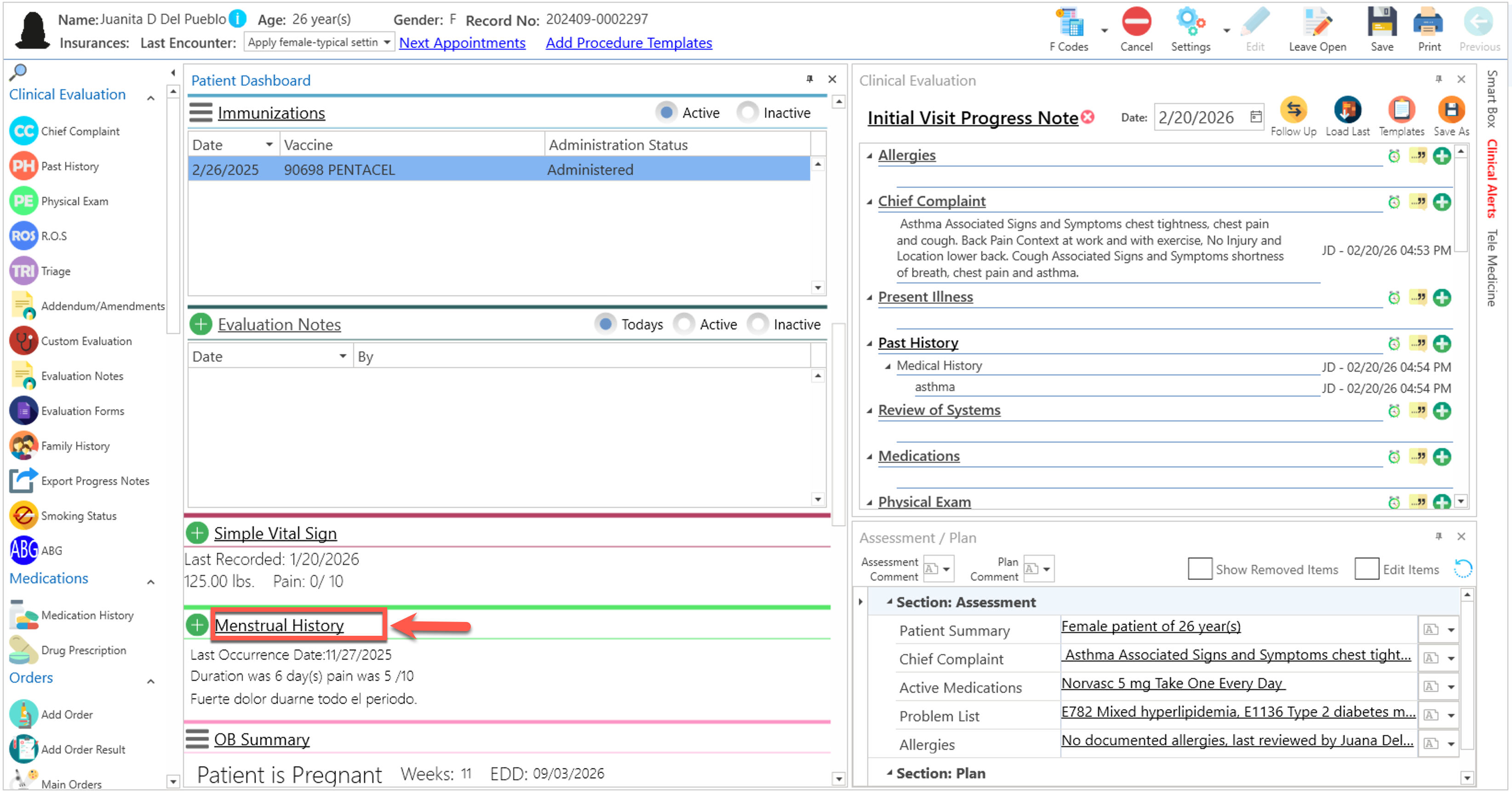Open the vertical Clinical Alerts tab
This screenshot has height=794, width=1512.
(x=1491, y=179)
